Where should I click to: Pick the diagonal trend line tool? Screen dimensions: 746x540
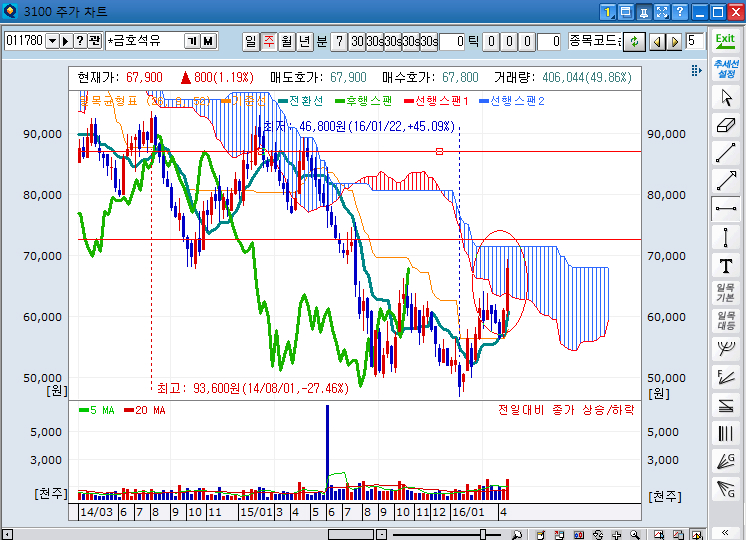726,153
